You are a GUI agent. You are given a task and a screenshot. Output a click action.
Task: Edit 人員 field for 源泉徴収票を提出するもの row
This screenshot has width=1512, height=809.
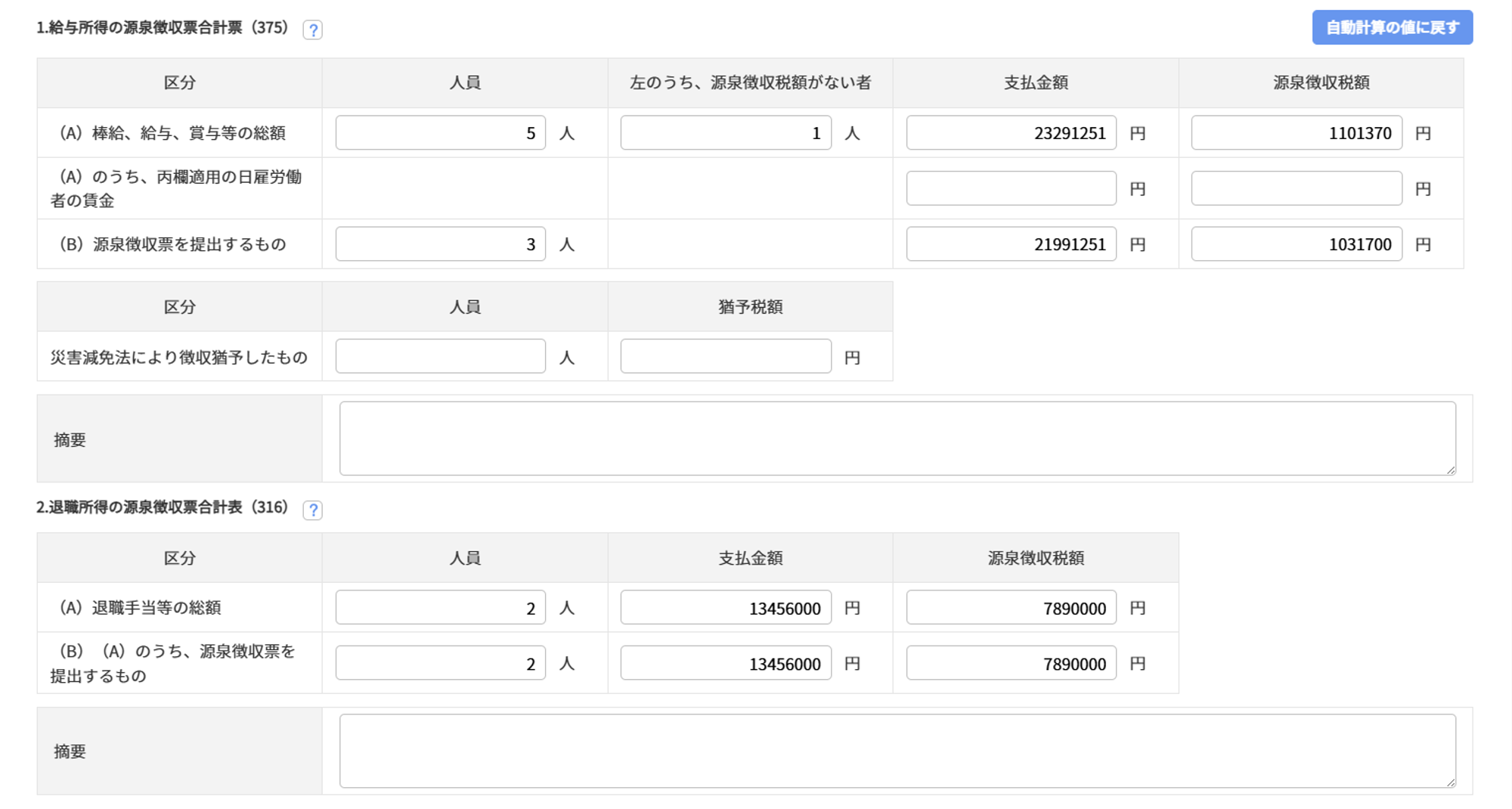(440, 244)
